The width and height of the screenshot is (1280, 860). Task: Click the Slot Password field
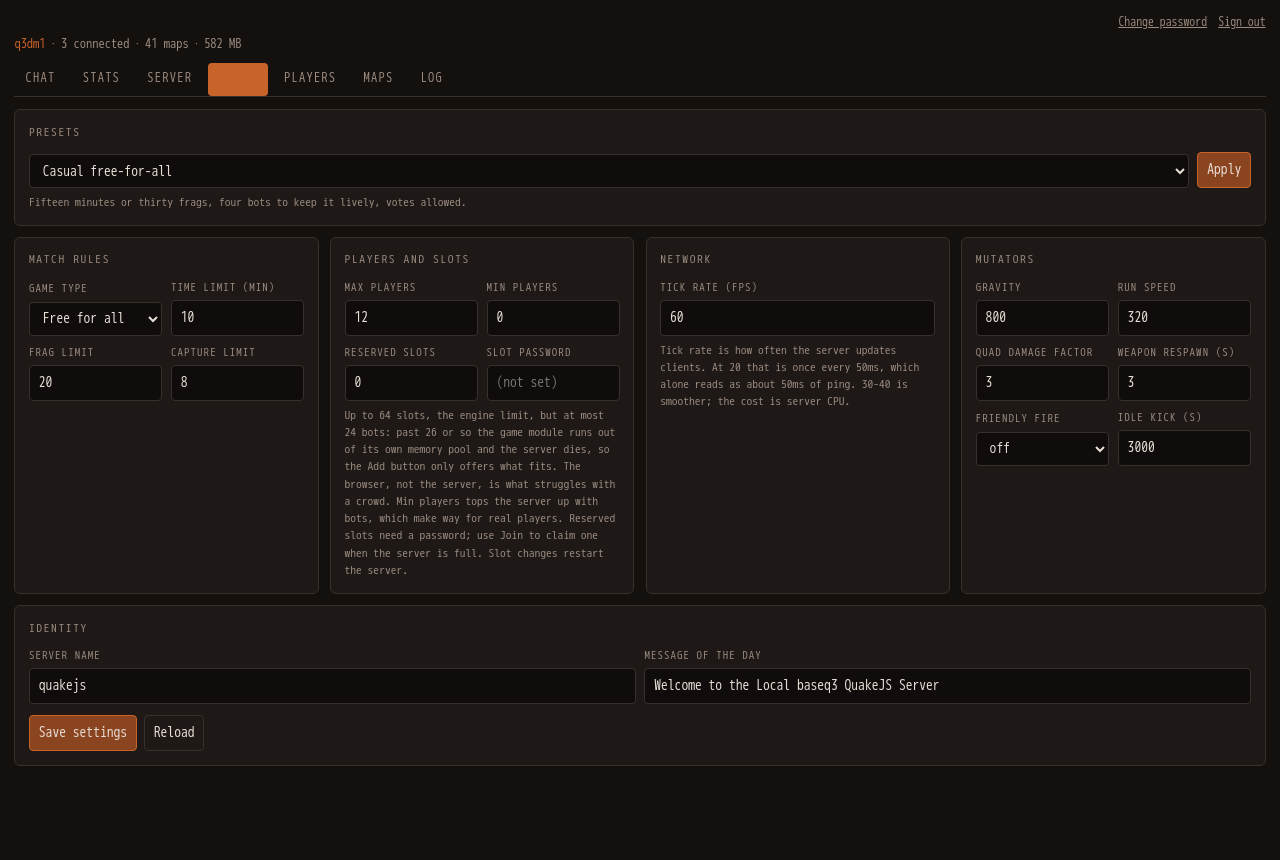[553, 383]
